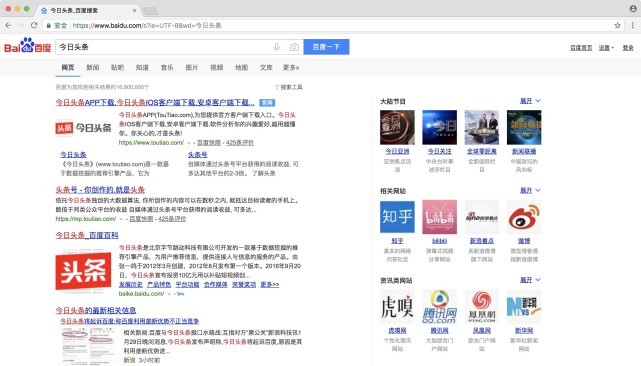The image size is (641, 366).
Task: Switch to 地图 search tab
Action: tap(241, 67)
